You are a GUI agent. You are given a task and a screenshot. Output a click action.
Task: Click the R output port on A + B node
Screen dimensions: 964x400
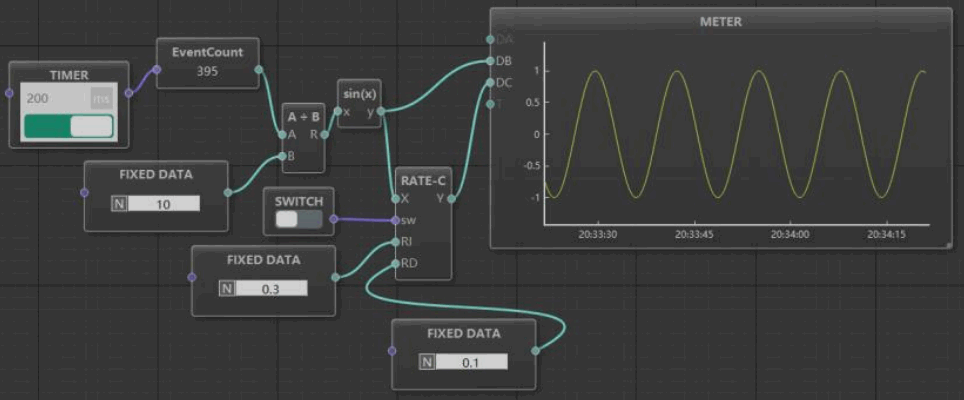324,134
